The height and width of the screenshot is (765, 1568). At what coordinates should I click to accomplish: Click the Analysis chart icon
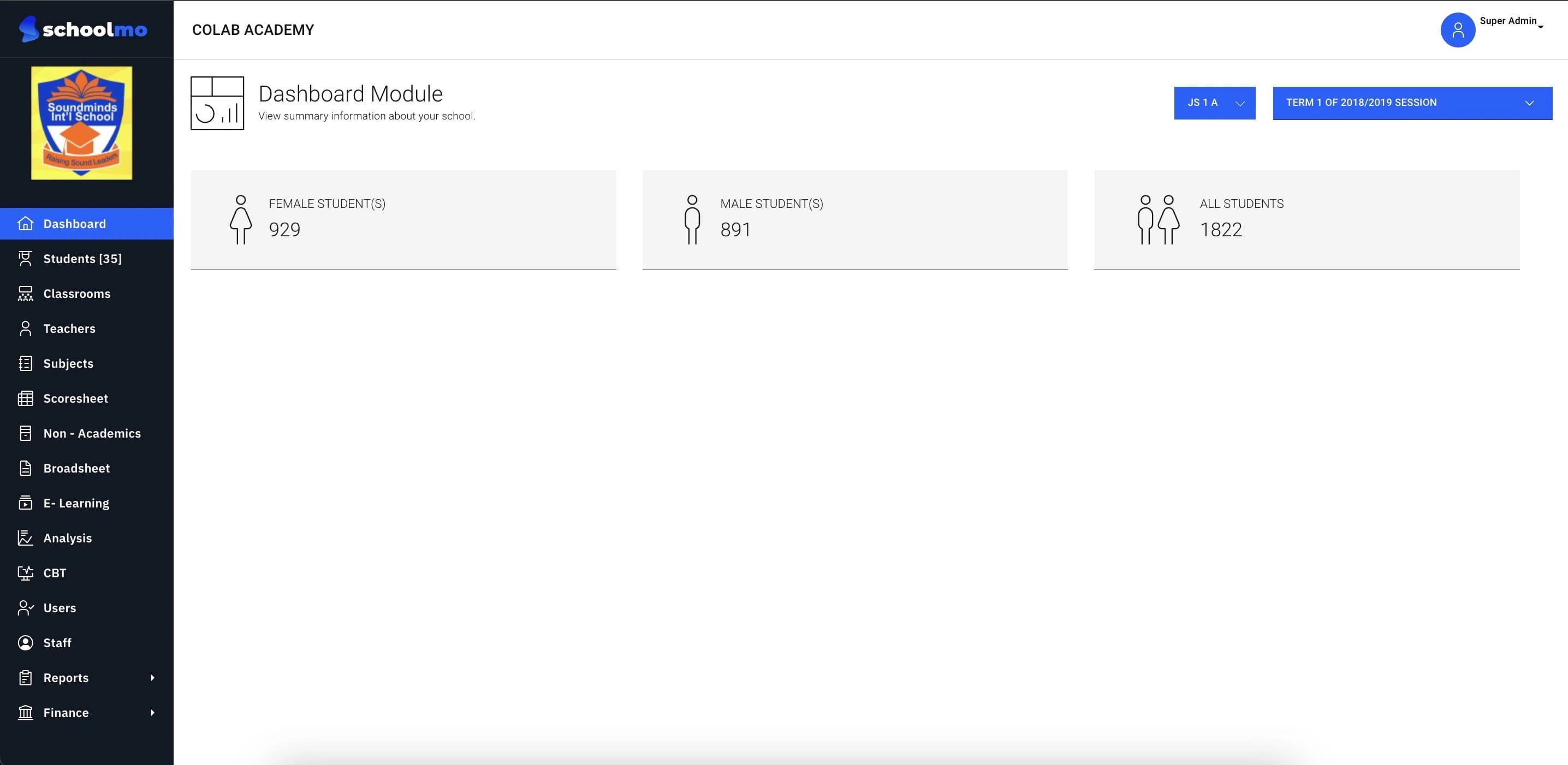coord(25,538)
